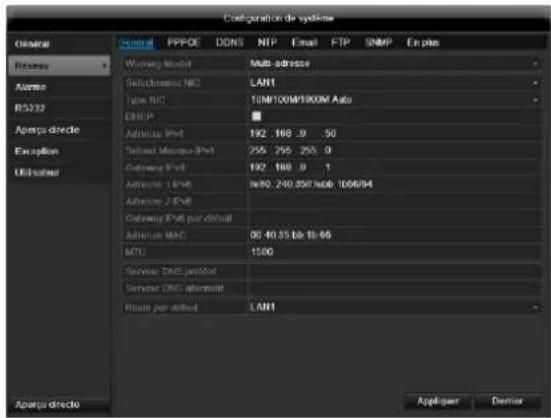Screen dimensions: 551x418
Task: Click the empty Adresse 2 IPv6 field
Action: pyautogui.click(x=394, y=201)
